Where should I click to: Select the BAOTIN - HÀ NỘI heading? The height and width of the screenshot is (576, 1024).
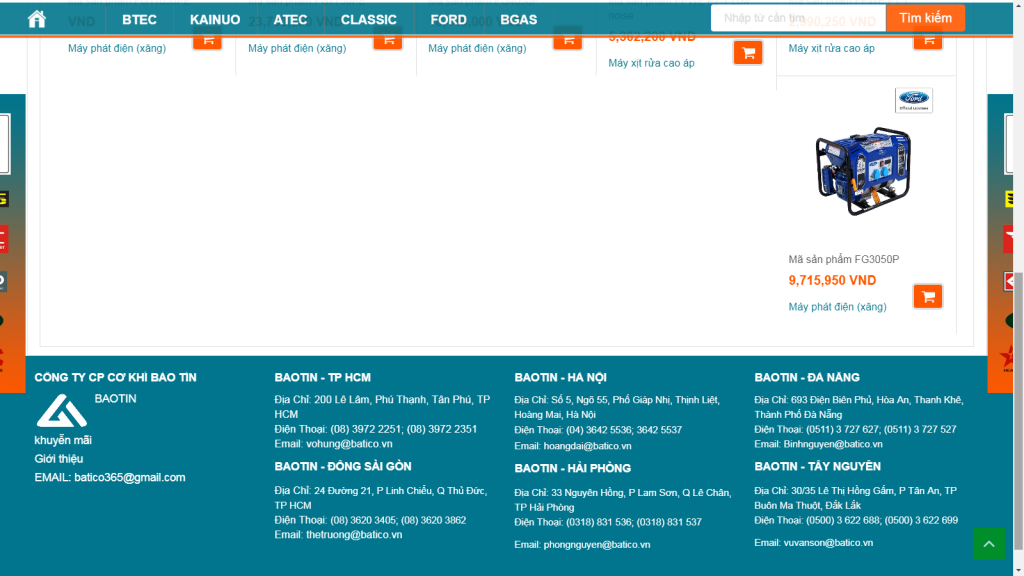(x=560, y=377)
